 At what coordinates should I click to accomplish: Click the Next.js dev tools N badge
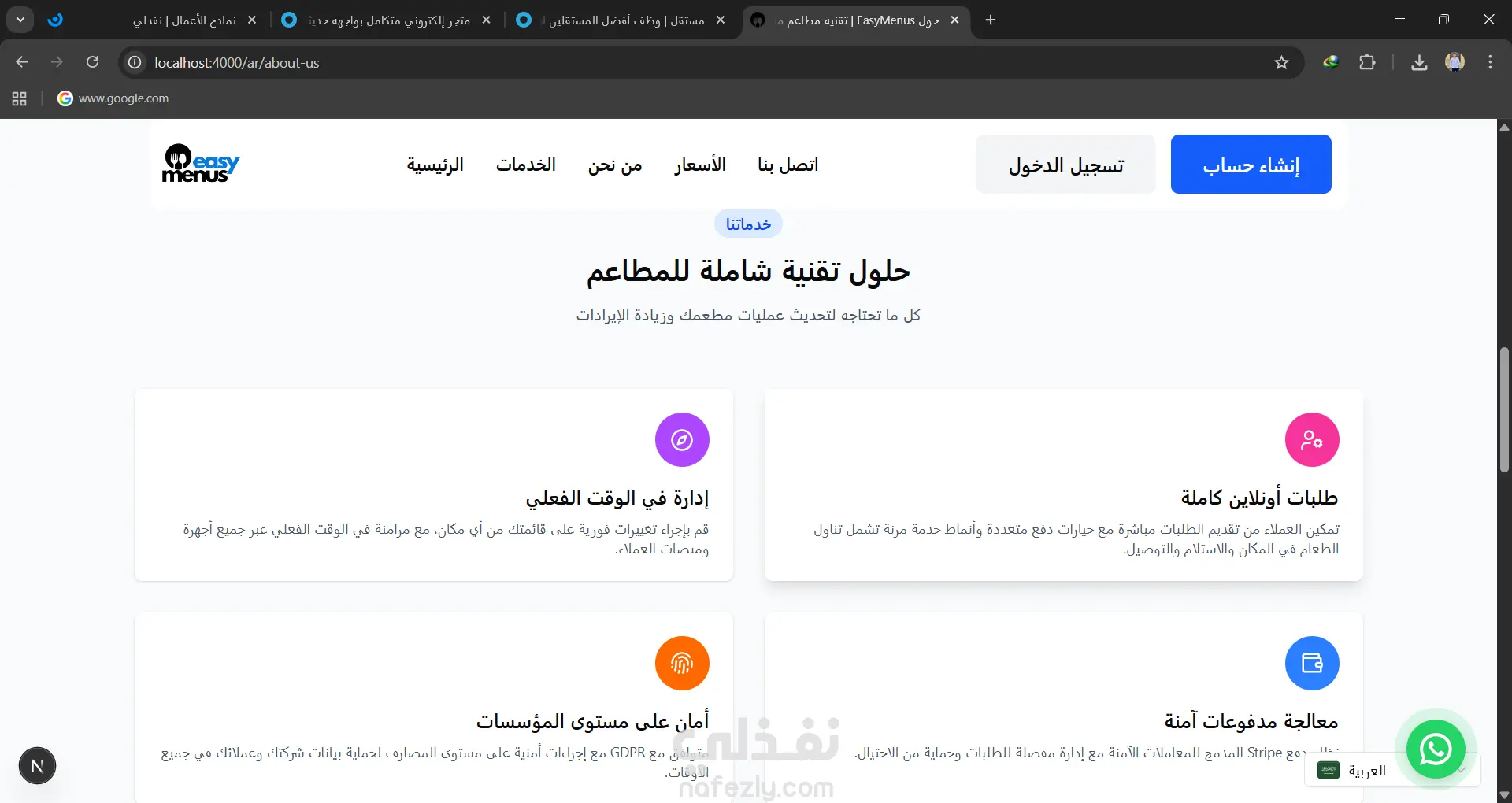click(x=37, y=766)
